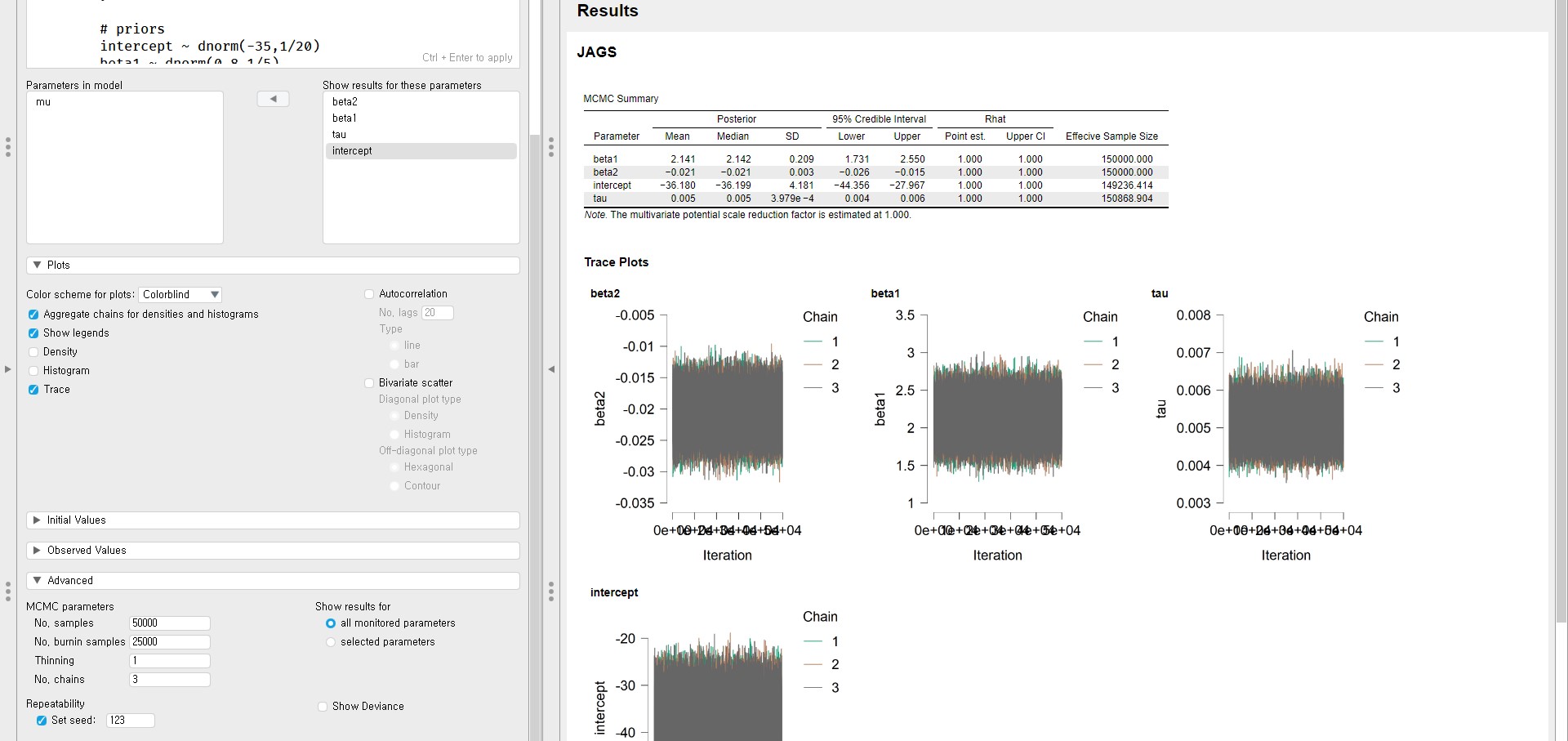Uncheck the Trace plot checkbox

point(33,390)
